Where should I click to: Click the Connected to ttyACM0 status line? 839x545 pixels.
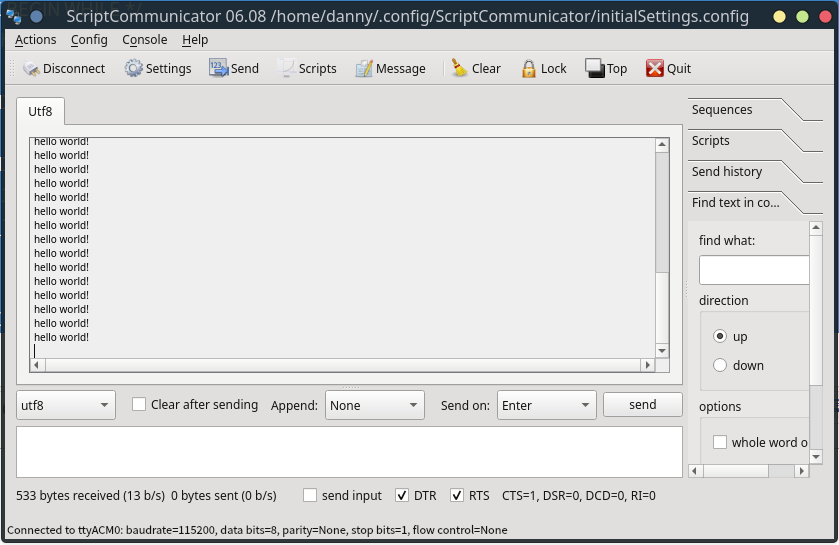(x=257, y=530)
